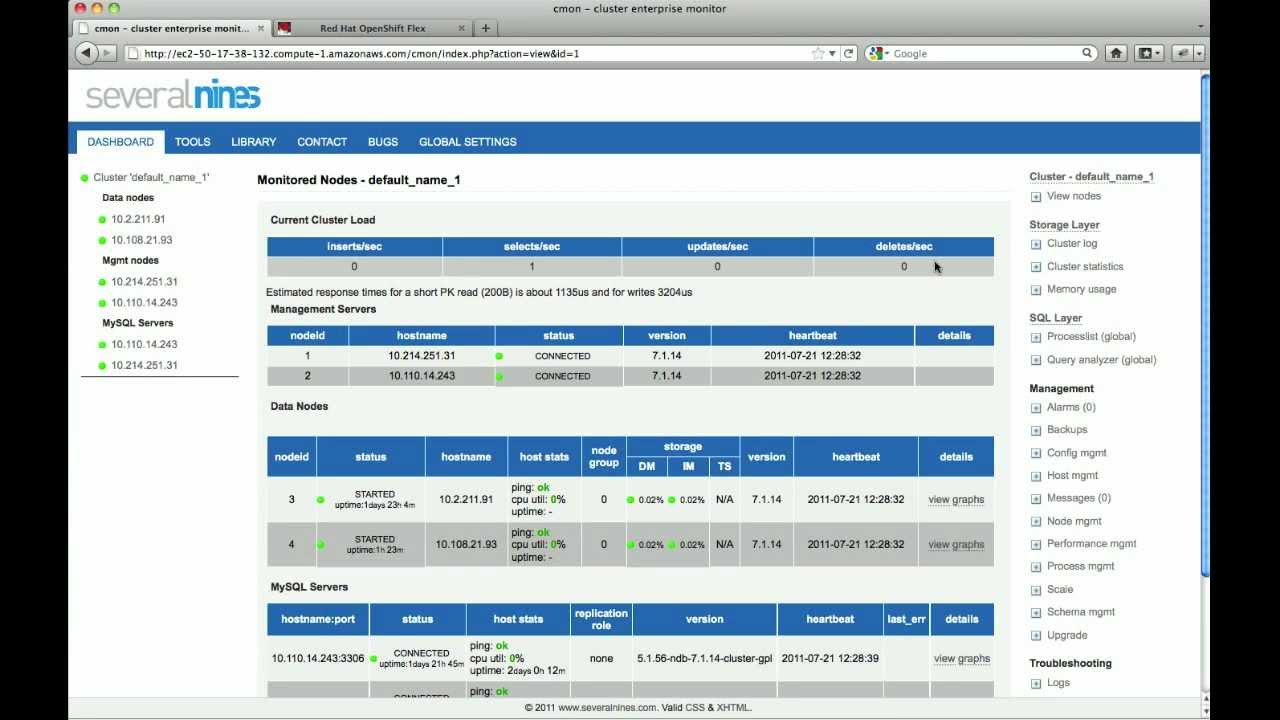Select 10.110.14.243 under MySQL Servers in sidebar
Viewport: 1280px width, 720px height.
coord(144,344)
